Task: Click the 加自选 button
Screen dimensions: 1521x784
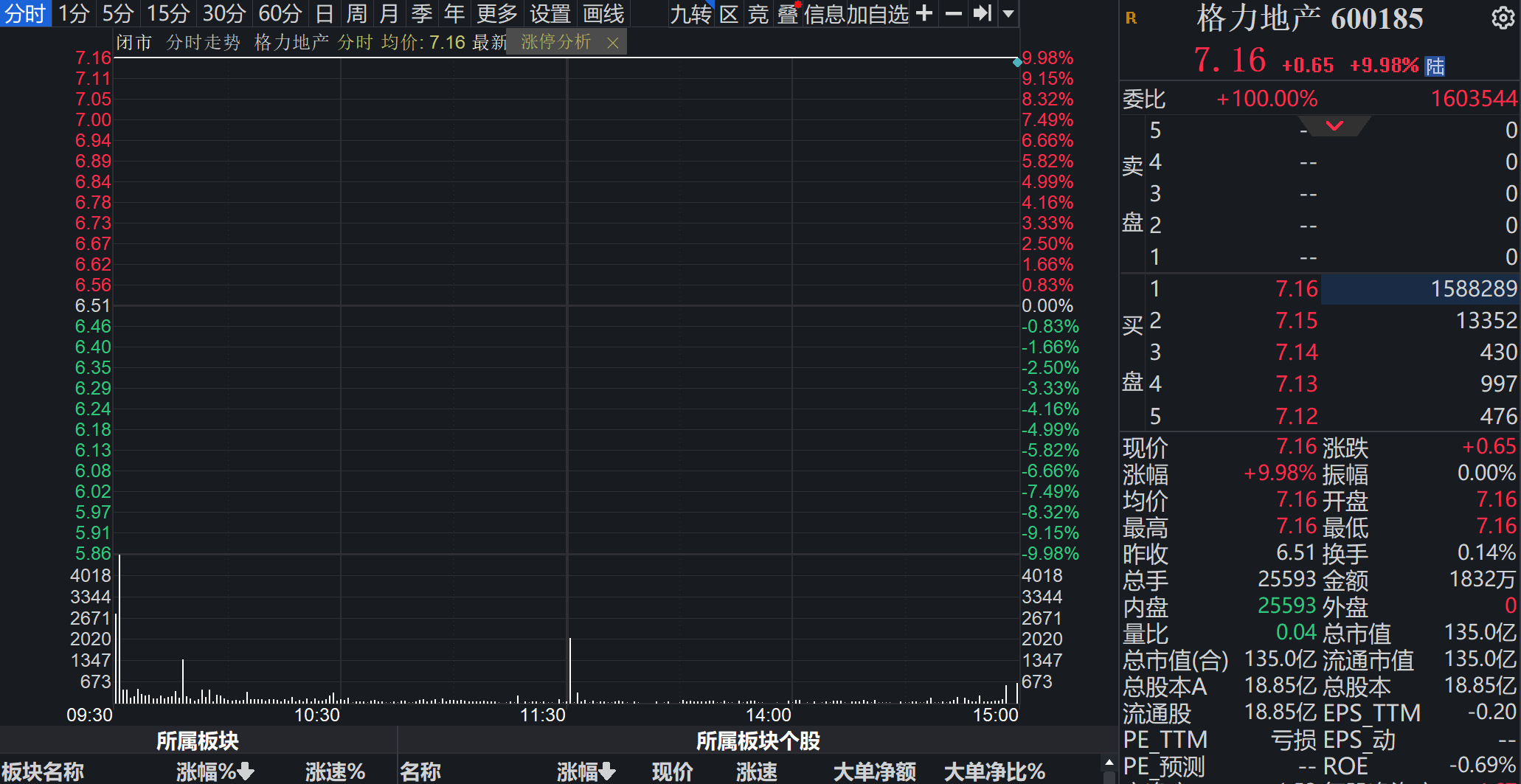Action: coord(878,14)
